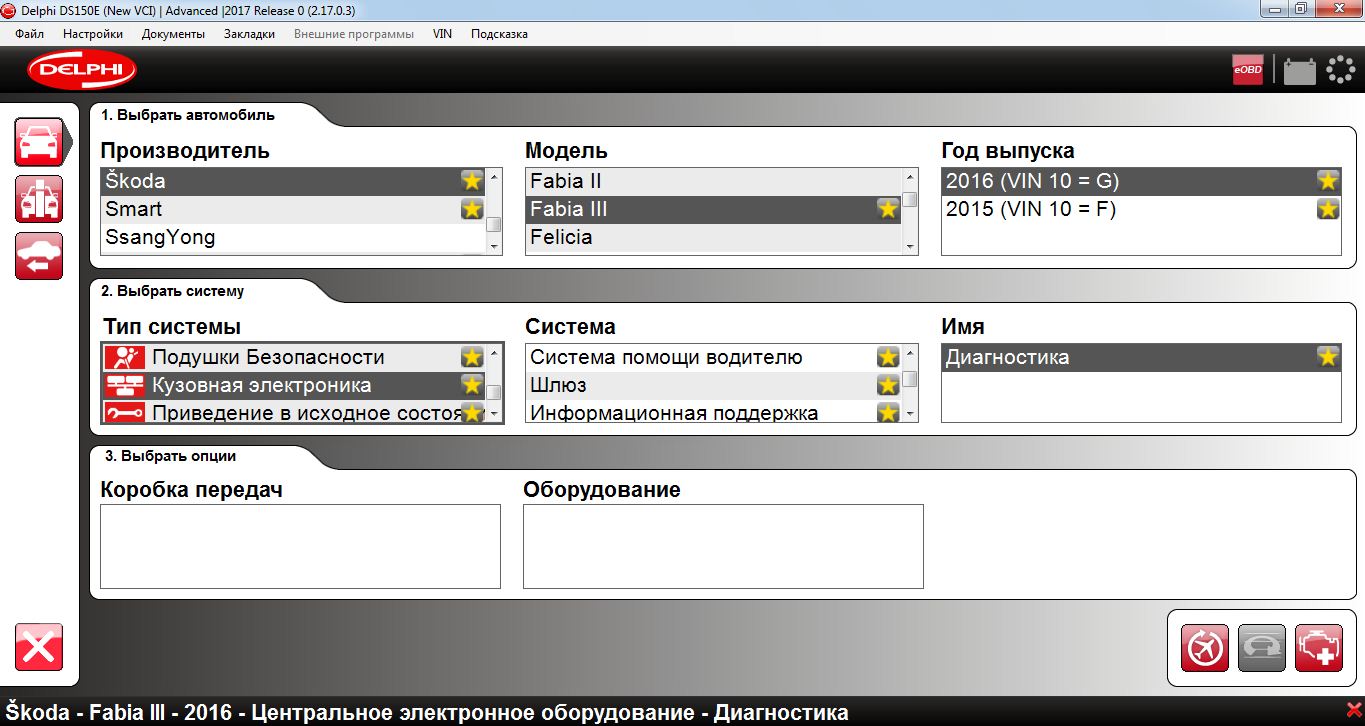Select Fabia II model
Image resolution: width=1365 pixels, height=726 pixels.
point(713,181)
